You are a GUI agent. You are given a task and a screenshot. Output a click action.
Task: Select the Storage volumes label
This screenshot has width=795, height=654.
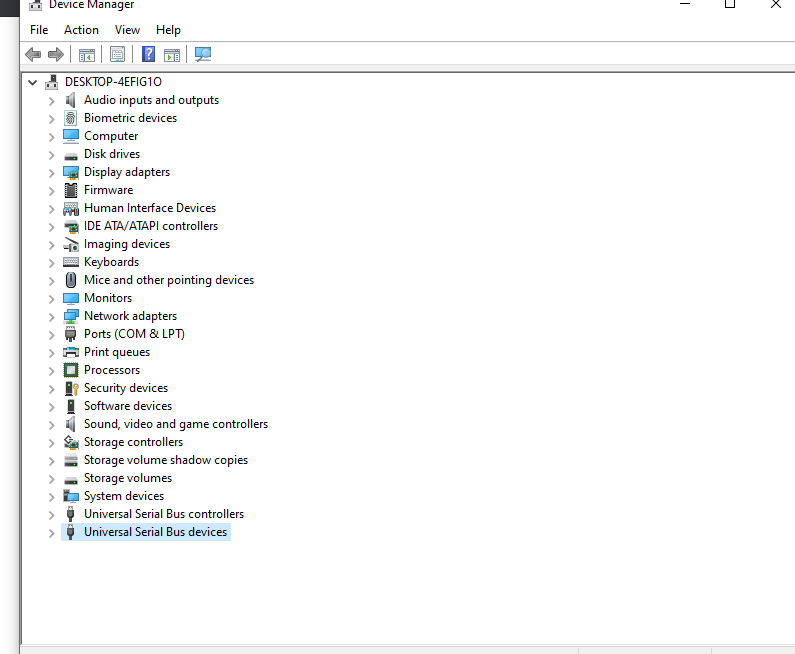128,478
